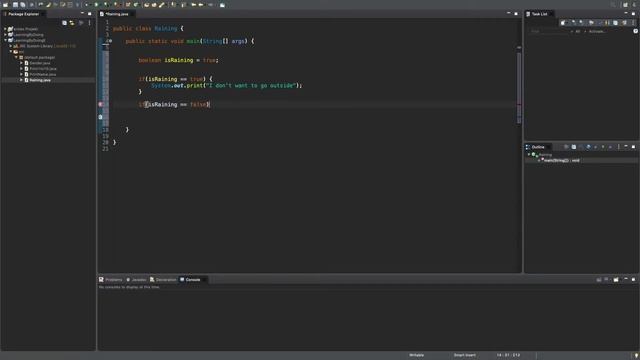Toggle Link with Editor in Package Explorer
The height and width of the screenshot is (360, 640).
tap(72, 23)
